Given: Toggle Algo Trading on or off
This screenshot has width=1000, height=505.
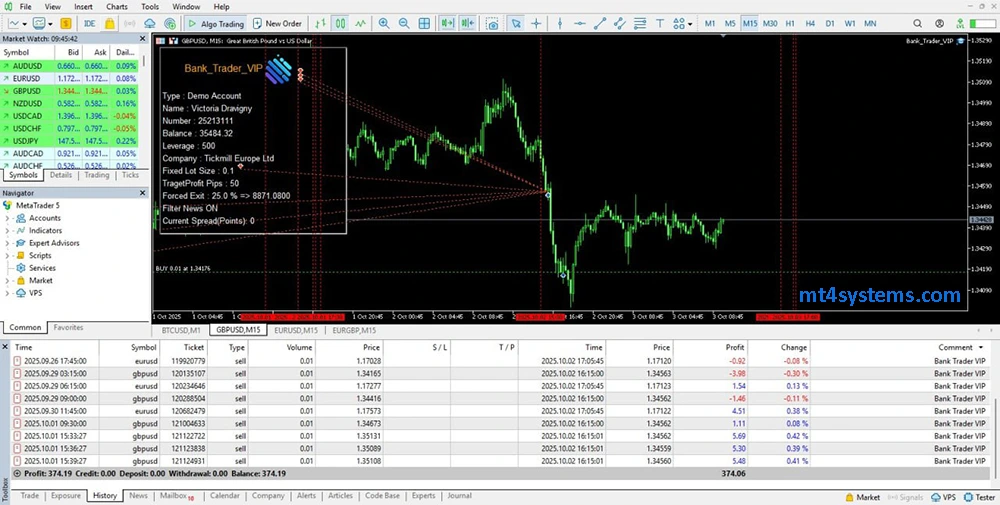Looking at the screenshot, I should [x=216, y=24].
